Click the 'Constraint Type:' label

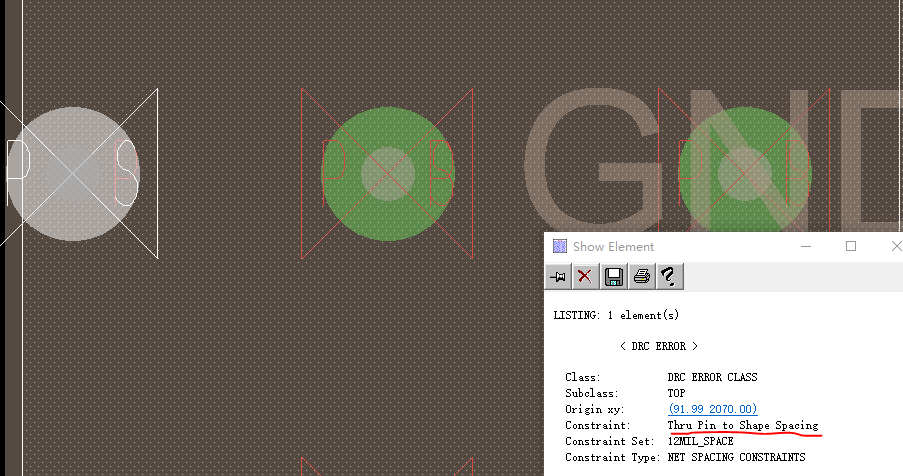tap(612, 458)
